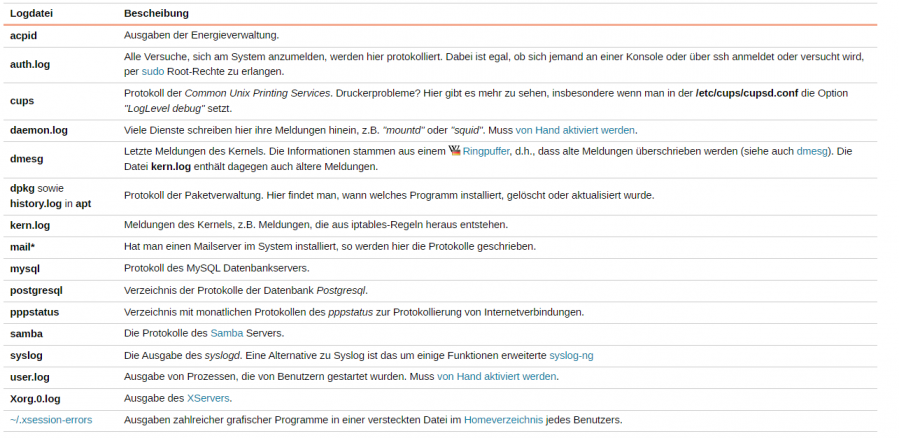899x438 pixels.
Task: Click the cups logfile name
Action: click(22, 100)
